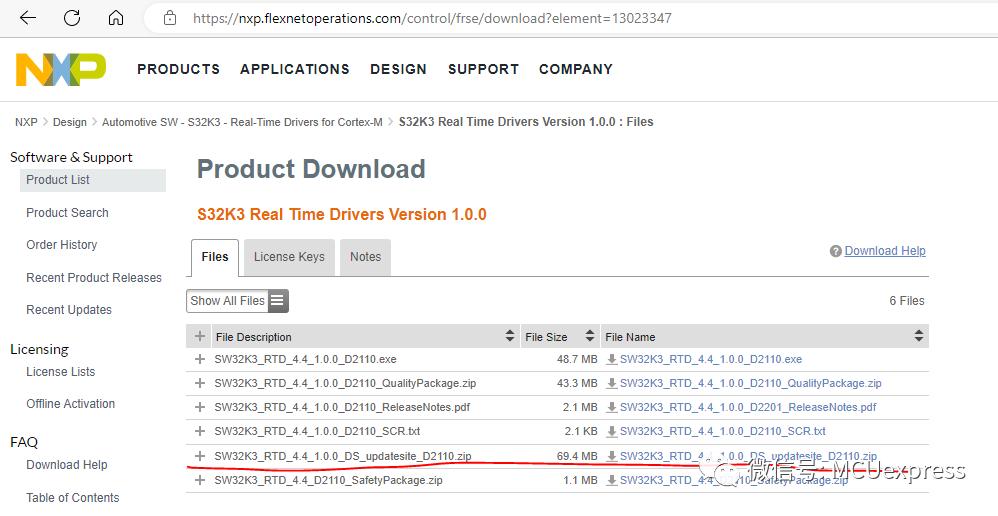
Task: Click the NXP breadcrumb link
Action: click(x=26, y=122)
